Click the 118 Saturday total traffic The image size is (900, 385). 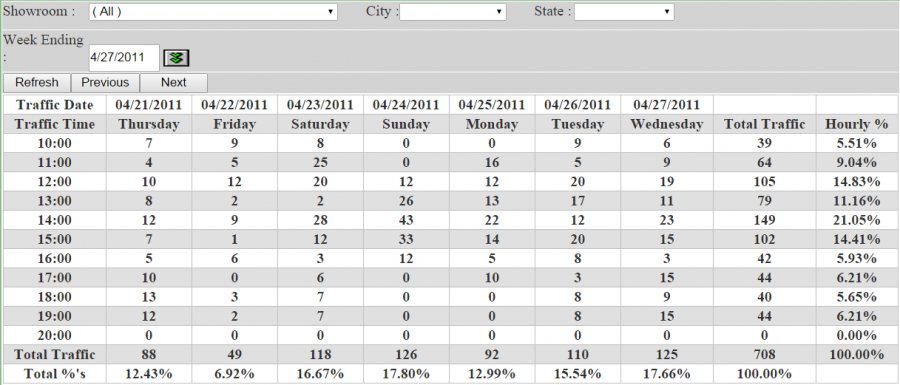[320, 355]
